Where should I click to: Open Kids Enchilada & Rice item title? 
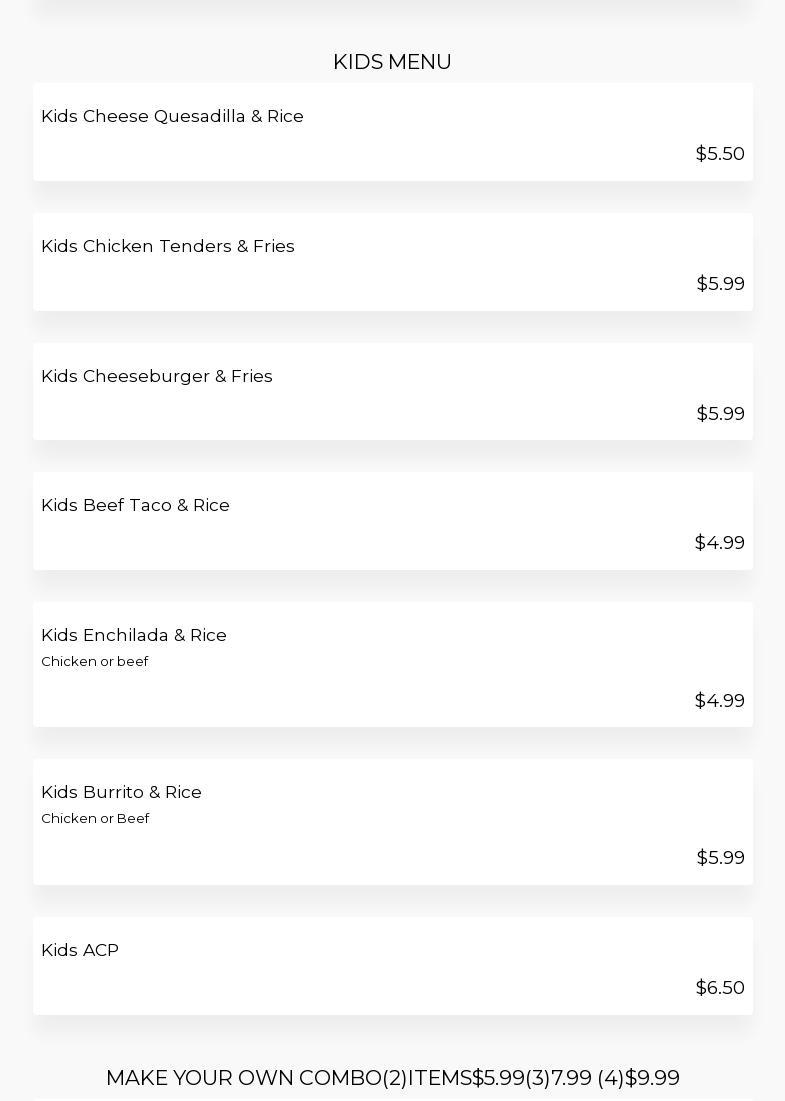pos(134,635)
